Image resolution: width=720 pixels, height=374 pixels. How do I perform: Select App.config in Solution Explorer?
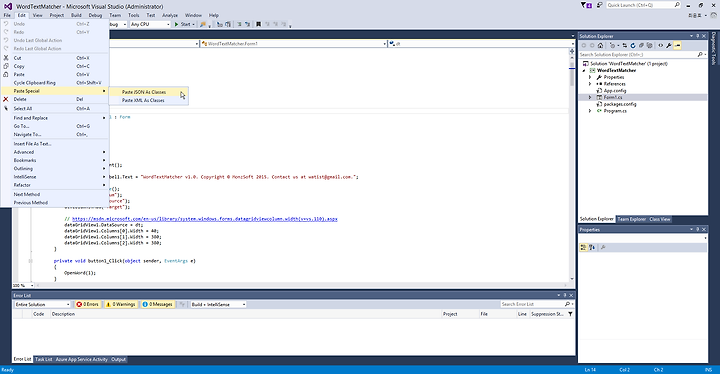coord(615,91)
